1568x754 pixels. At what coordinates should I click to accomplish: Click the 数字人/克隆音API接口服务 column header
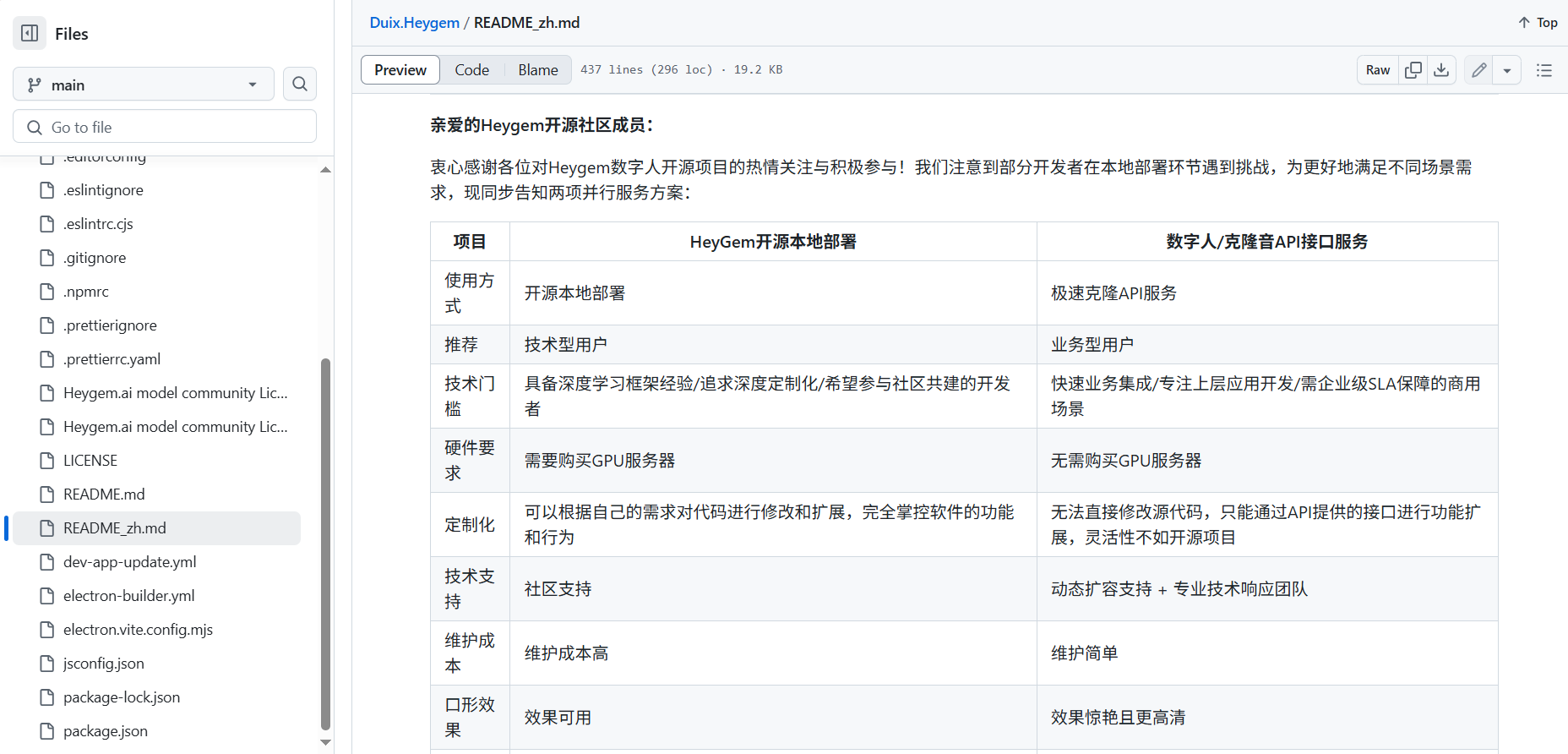(x=1267, y=242)
